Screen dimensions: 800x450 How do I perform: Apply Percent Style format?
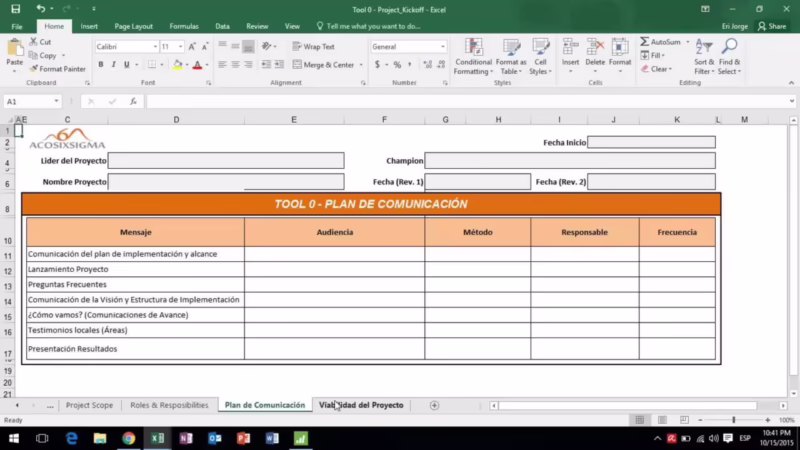click(x=397, y=65)
